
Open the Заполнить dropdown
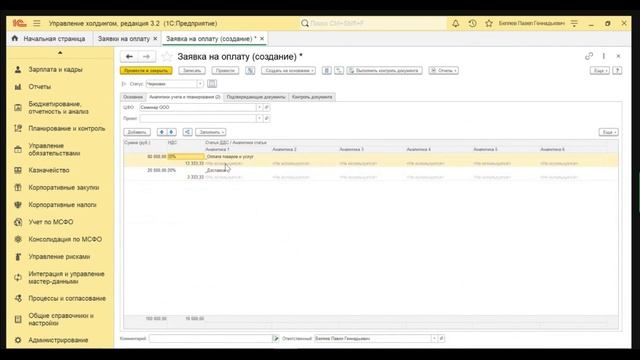tap(210, 132)
